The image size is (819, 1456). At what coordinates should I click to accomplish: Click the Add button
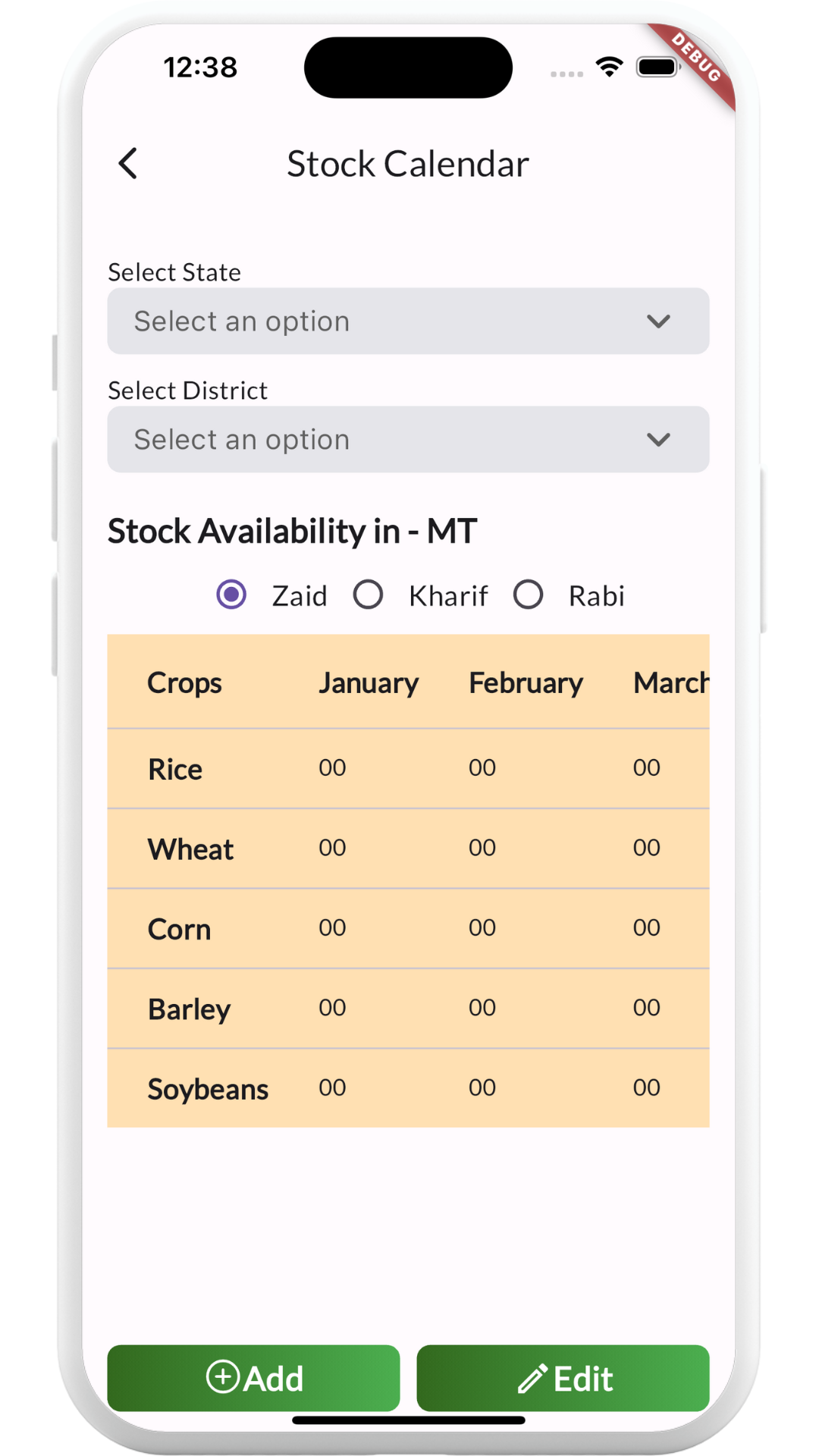click(x=253, y=1378)
